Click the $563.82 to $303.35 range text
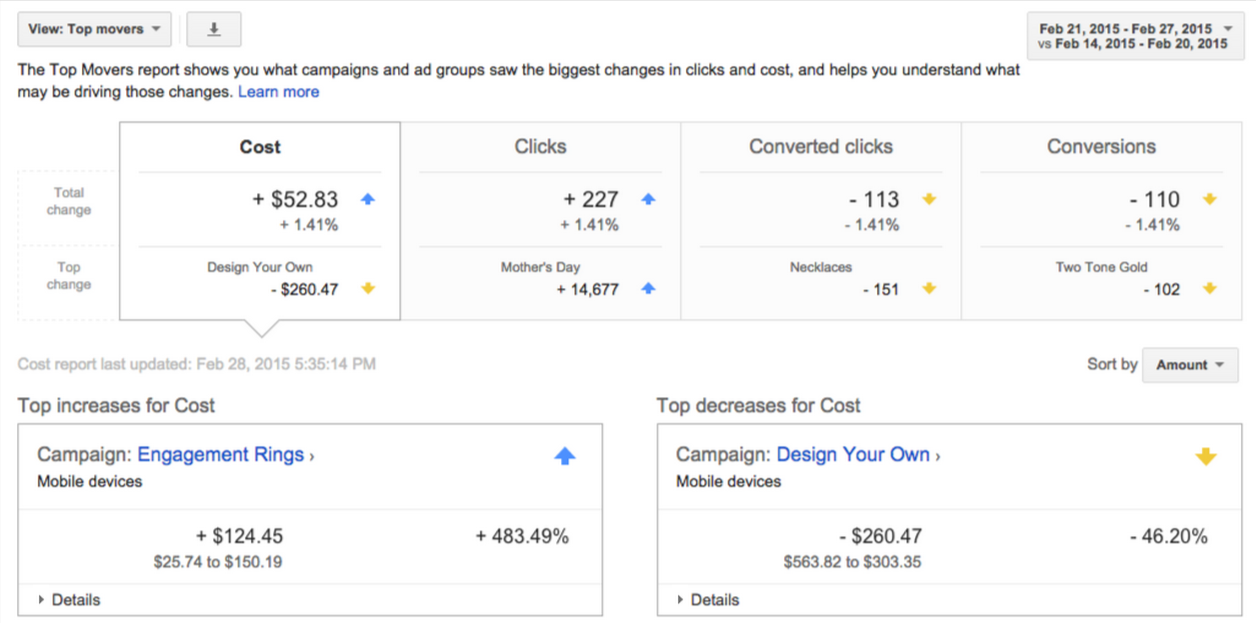Image resolution: width=1256 pixels, height=623 pixels. coord(852,562)
